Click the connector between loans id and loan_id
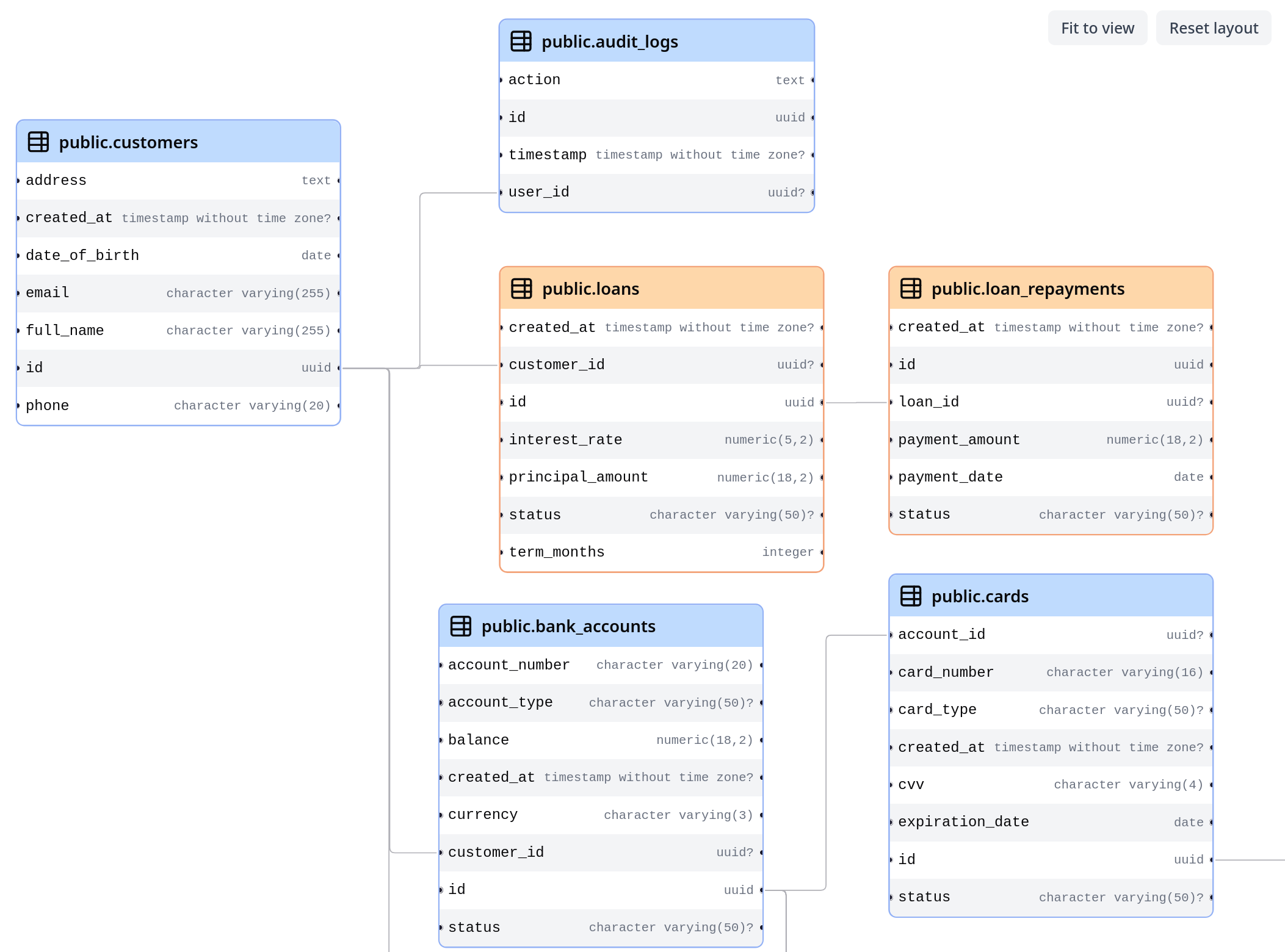Image resolution: width=1285 pixels, height=952 pixels. click(855, 403)
